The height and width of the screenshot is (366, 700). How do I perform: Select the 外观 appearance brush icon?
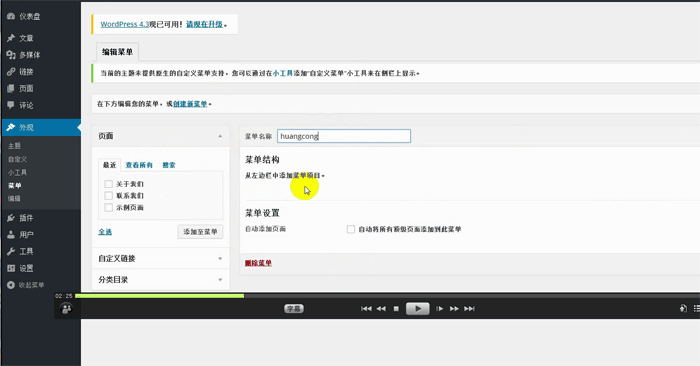(x=11, y=127)
